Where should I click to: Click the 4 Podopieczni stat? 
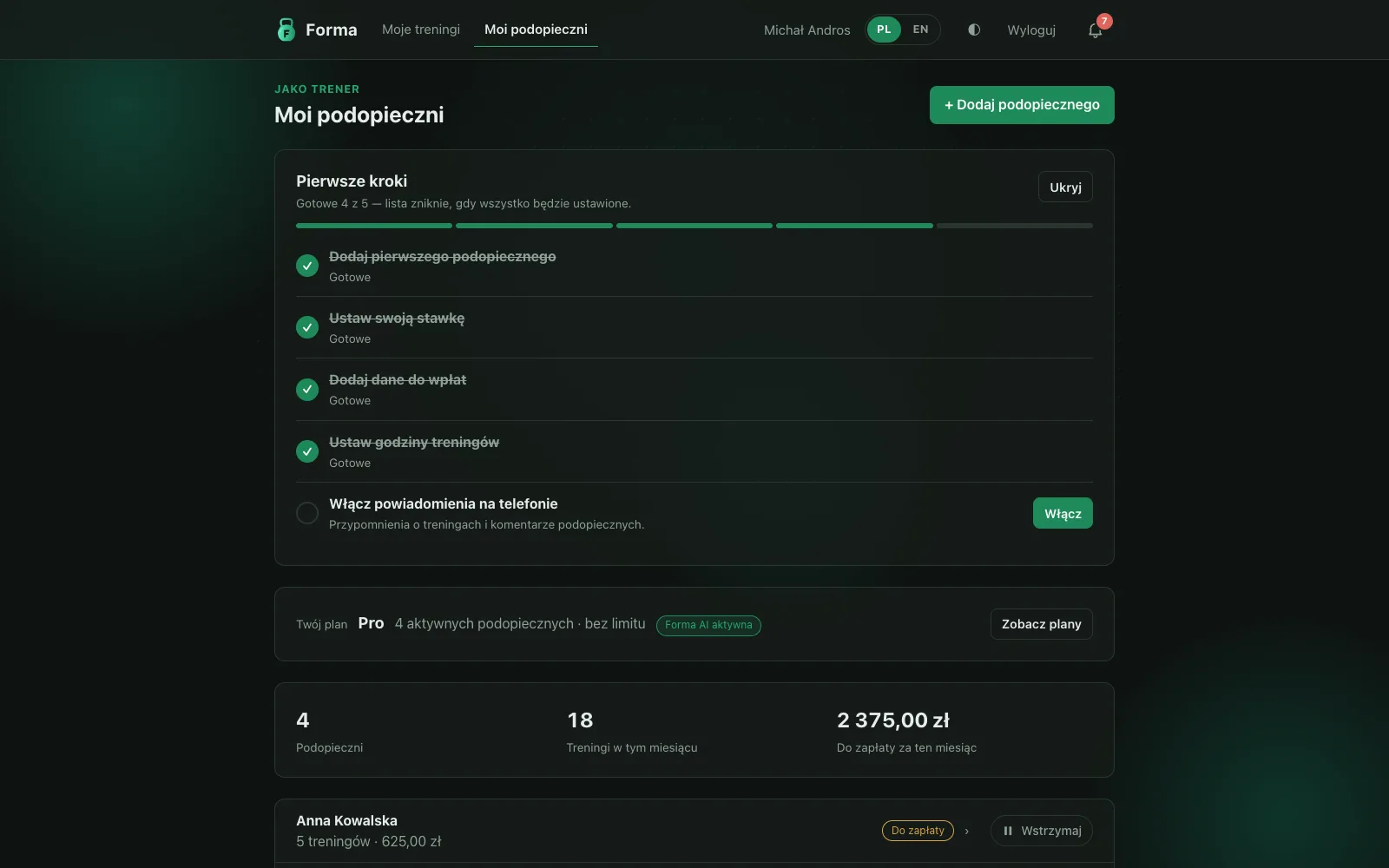click(x=330, y=732)
